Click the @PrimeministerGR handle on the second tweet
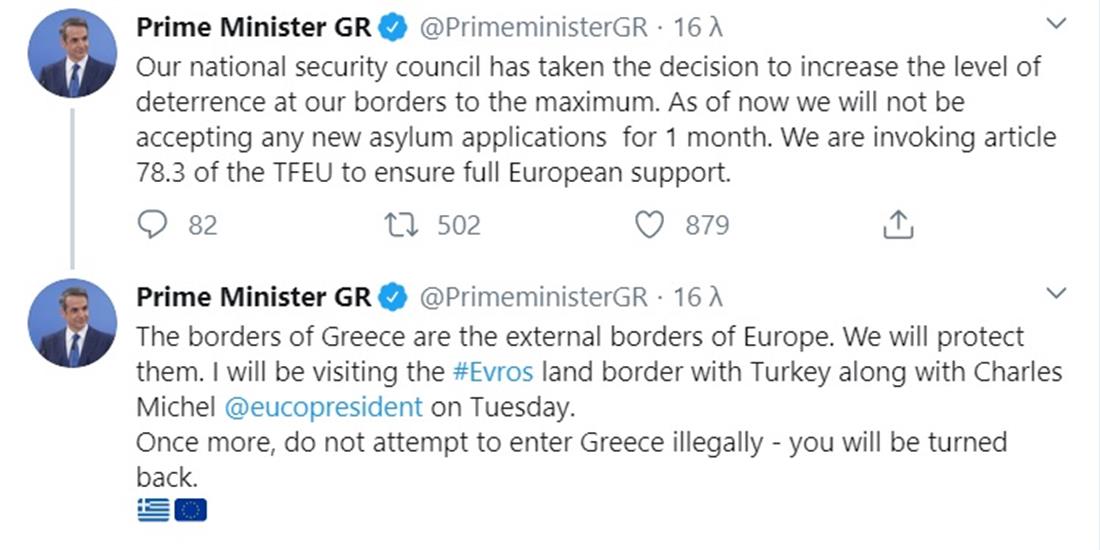The image size is (1100, 550). click(531, 297)
